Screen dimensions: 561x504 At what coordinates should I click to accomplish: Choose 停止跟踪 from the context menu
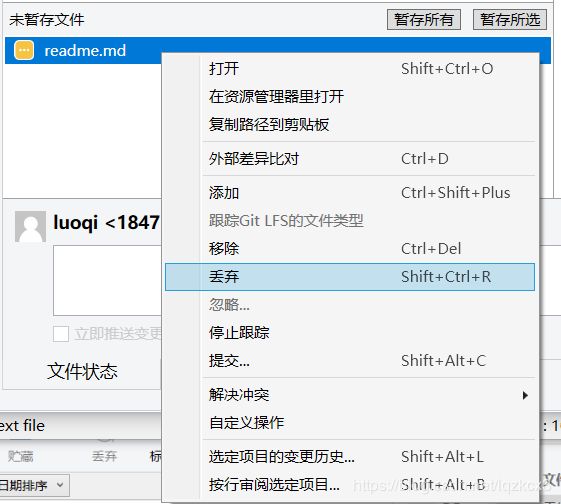[x=350, y=333]
